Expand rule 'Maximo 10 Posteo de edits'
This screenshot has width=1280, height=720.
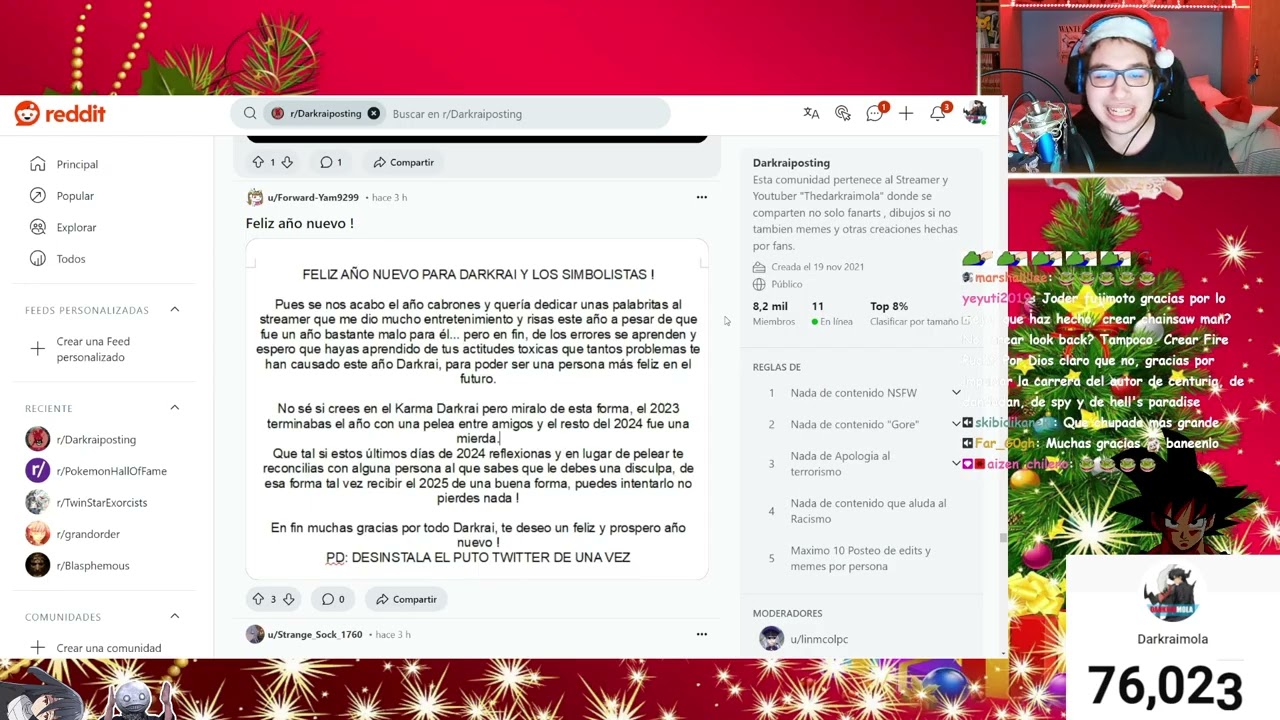861,558
